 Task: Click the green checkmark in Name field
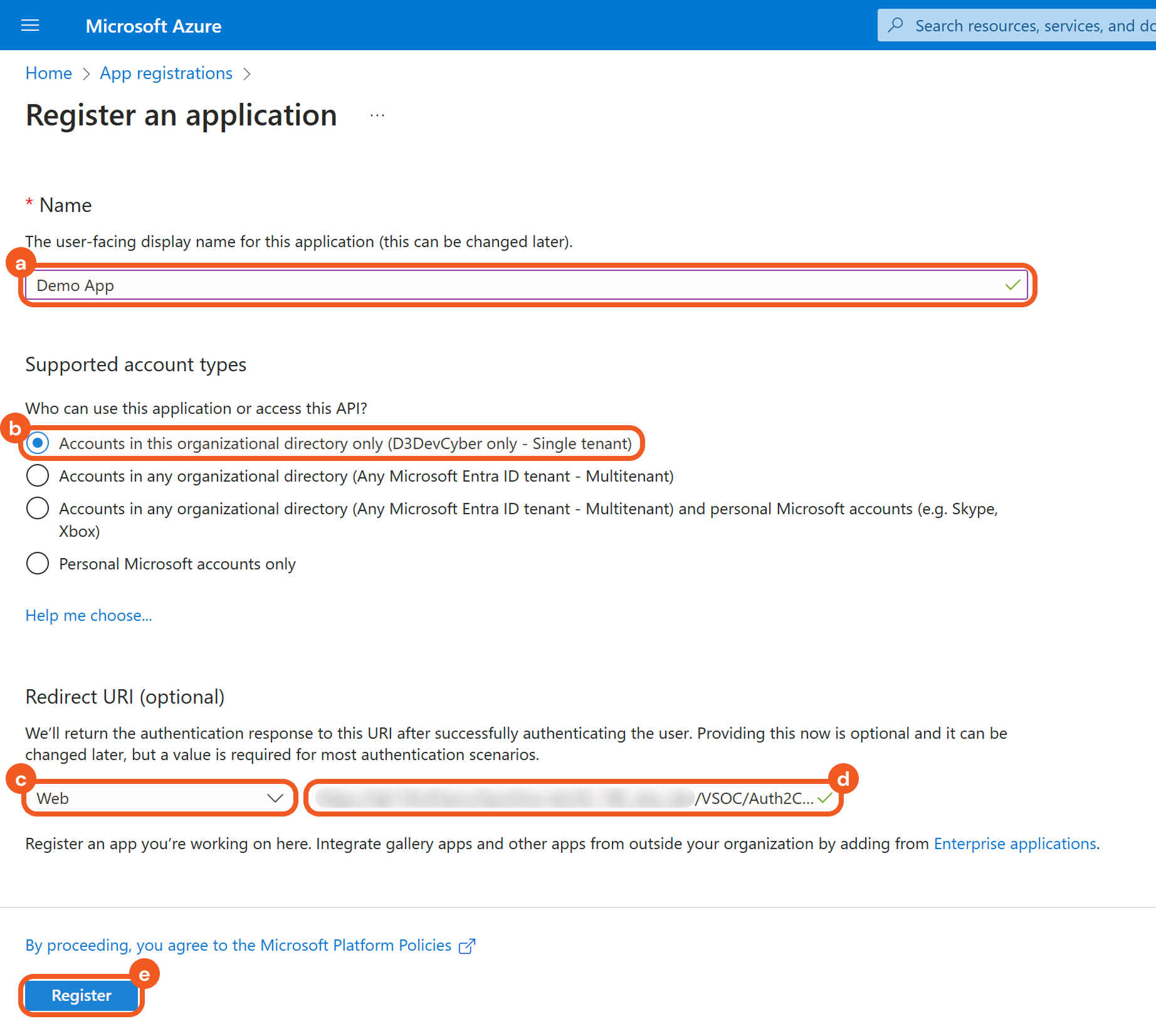coord(1012,285)
